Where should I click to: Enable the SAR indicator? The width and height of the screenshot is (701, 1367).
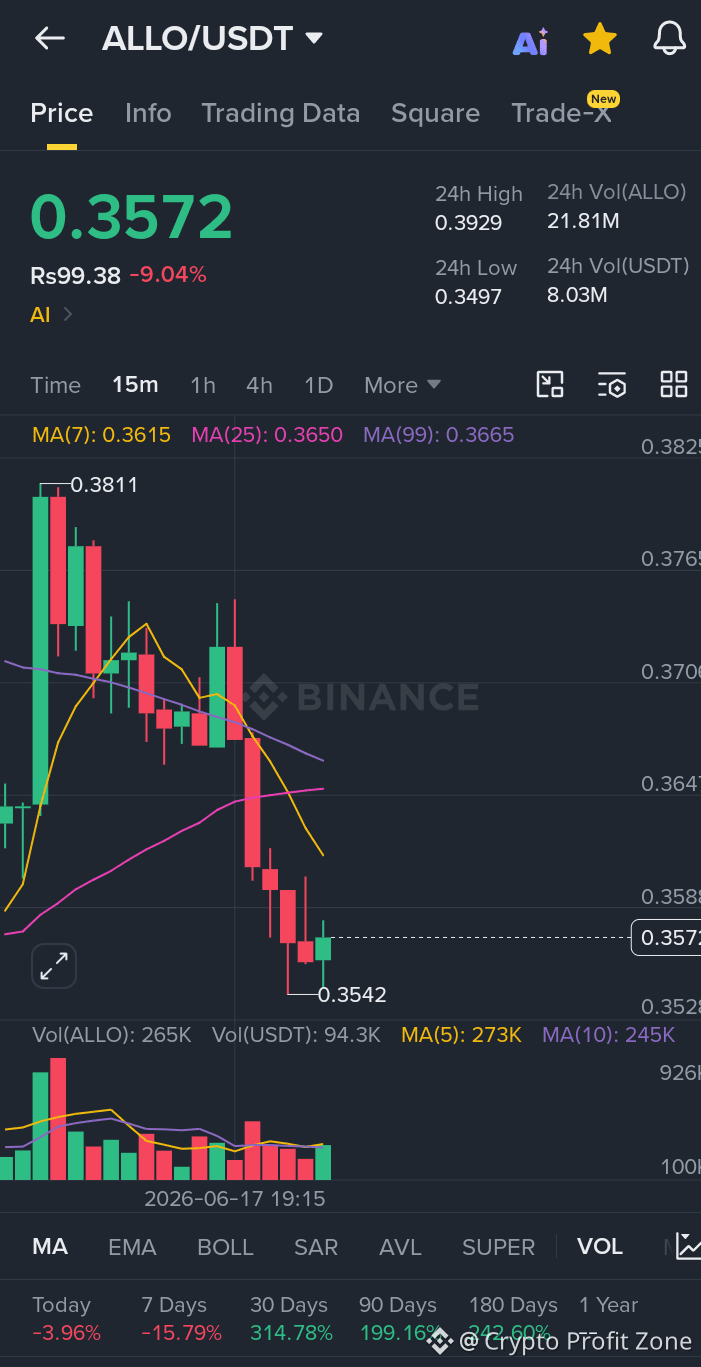316,1247
